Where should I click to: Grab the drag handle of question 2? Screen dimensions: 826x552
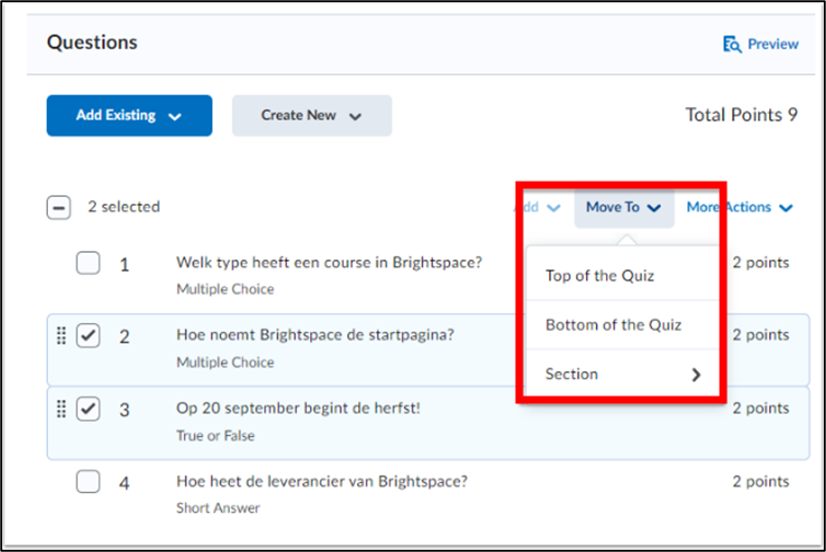pos(61,336)
